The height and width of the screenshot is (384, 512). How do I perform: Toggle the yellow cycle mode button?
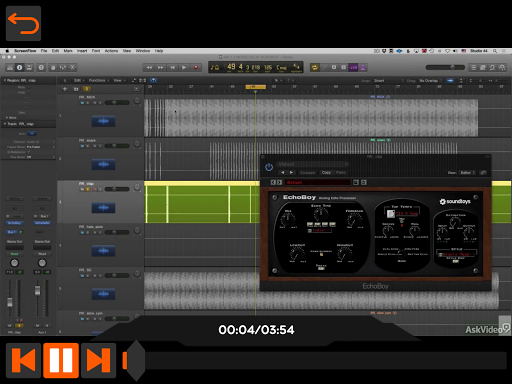314,67
